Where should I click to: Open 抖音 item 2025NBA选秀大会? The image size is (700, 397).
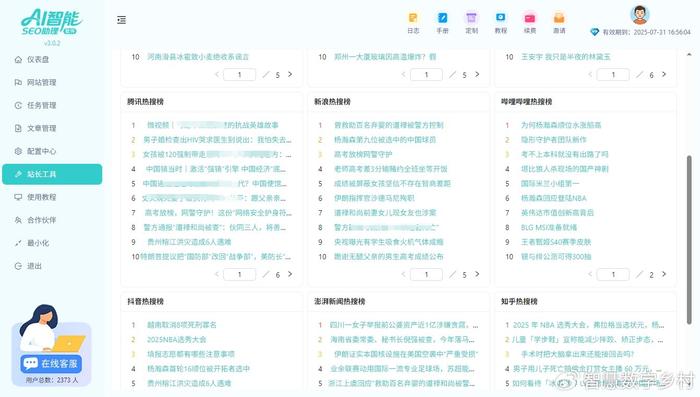pyautogui.click(x=177, y=339)
